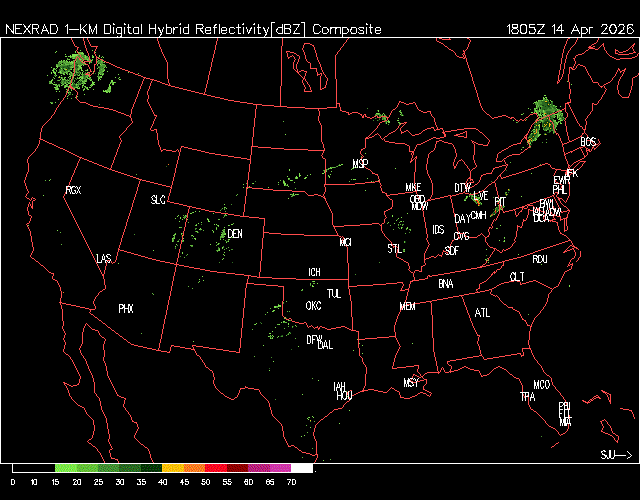Pick the red 50 dBZ legend swatch

[215, 468]
